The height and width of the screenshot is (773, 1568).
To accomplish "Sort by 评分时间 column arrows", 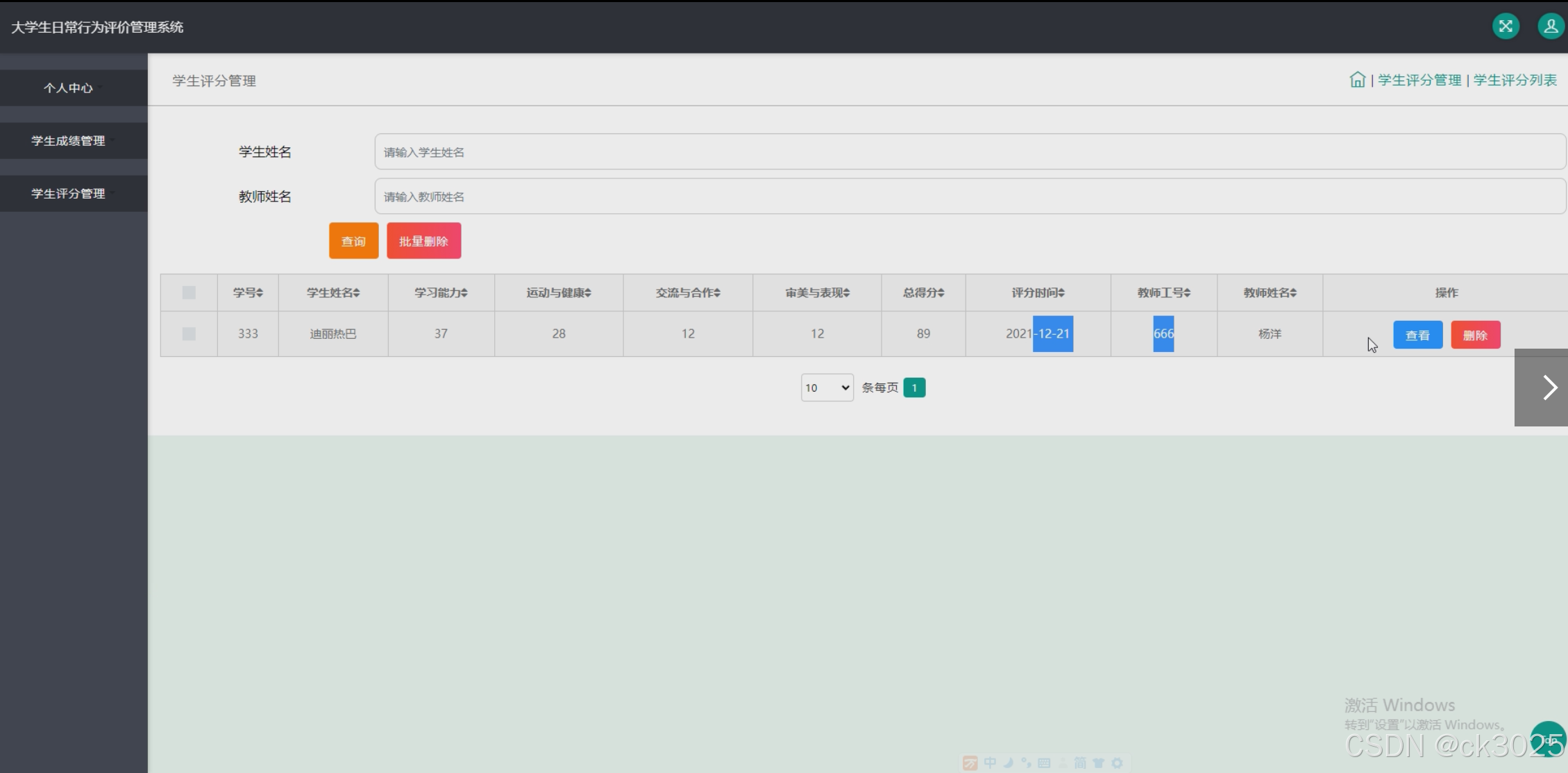I will pos(1061,293).
